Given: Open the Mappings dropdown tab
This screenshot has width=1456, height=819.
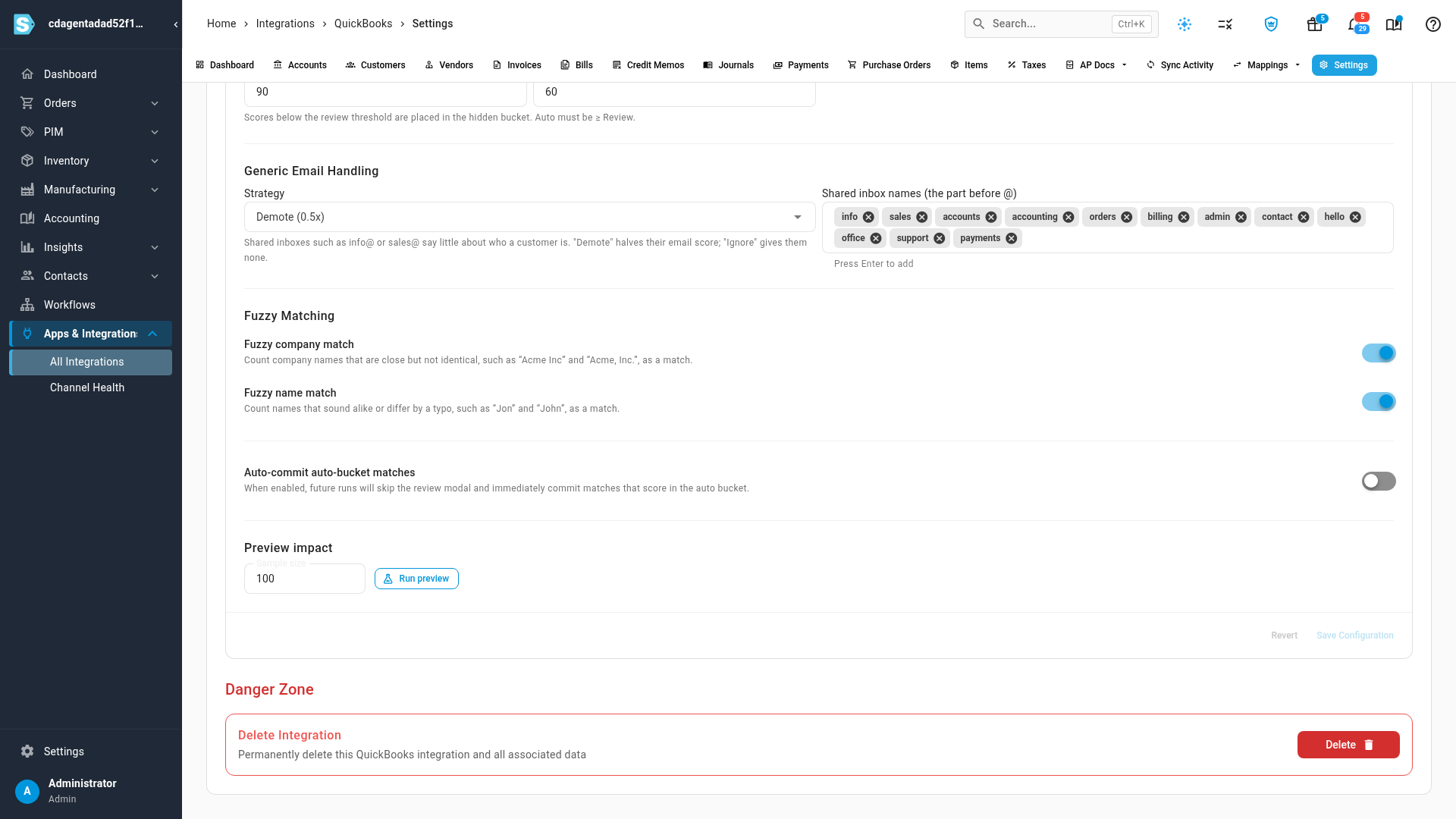Looking at the screenshot, I should point(1266,65).
